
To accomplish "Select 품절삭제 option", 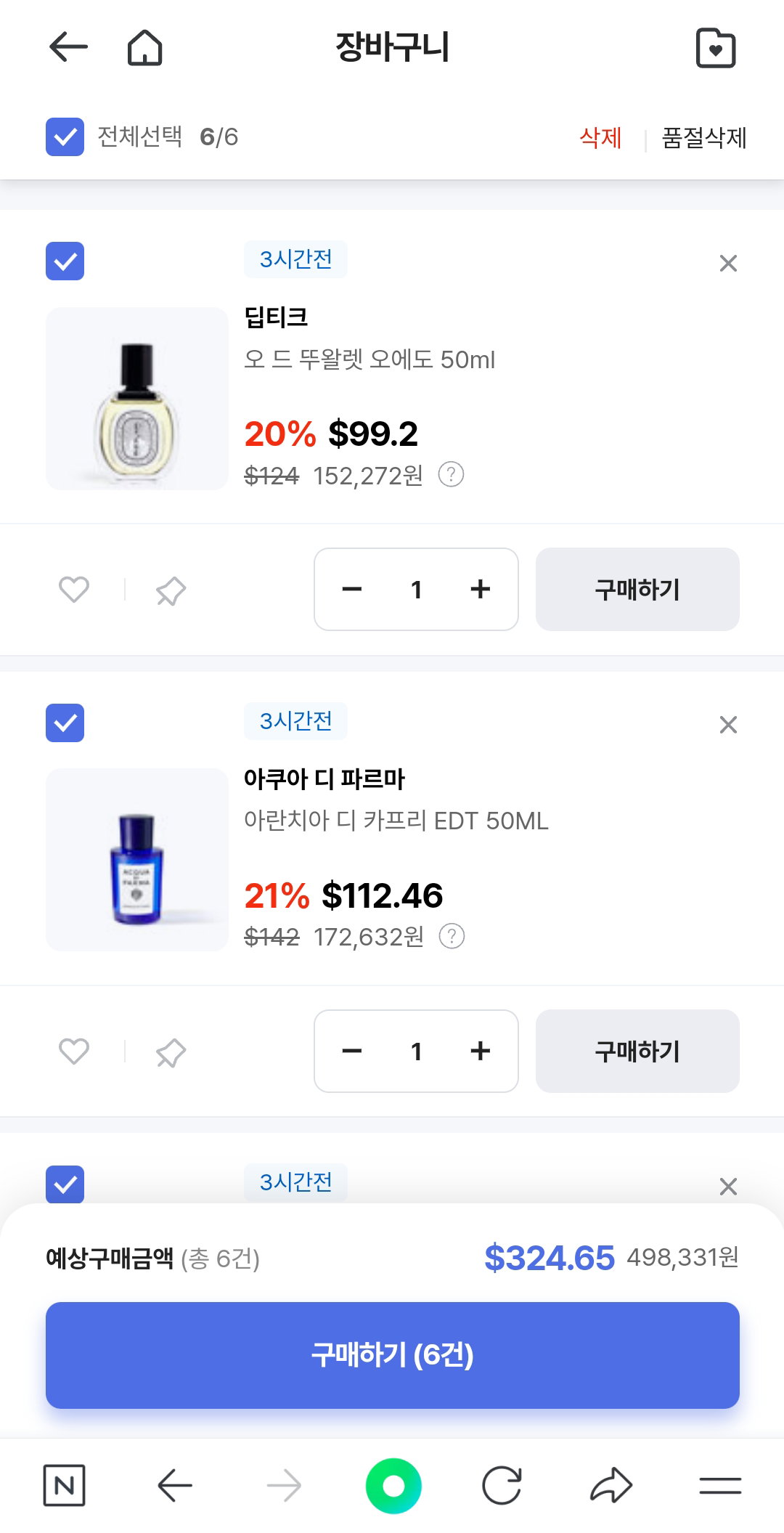I will coord(704,137).
